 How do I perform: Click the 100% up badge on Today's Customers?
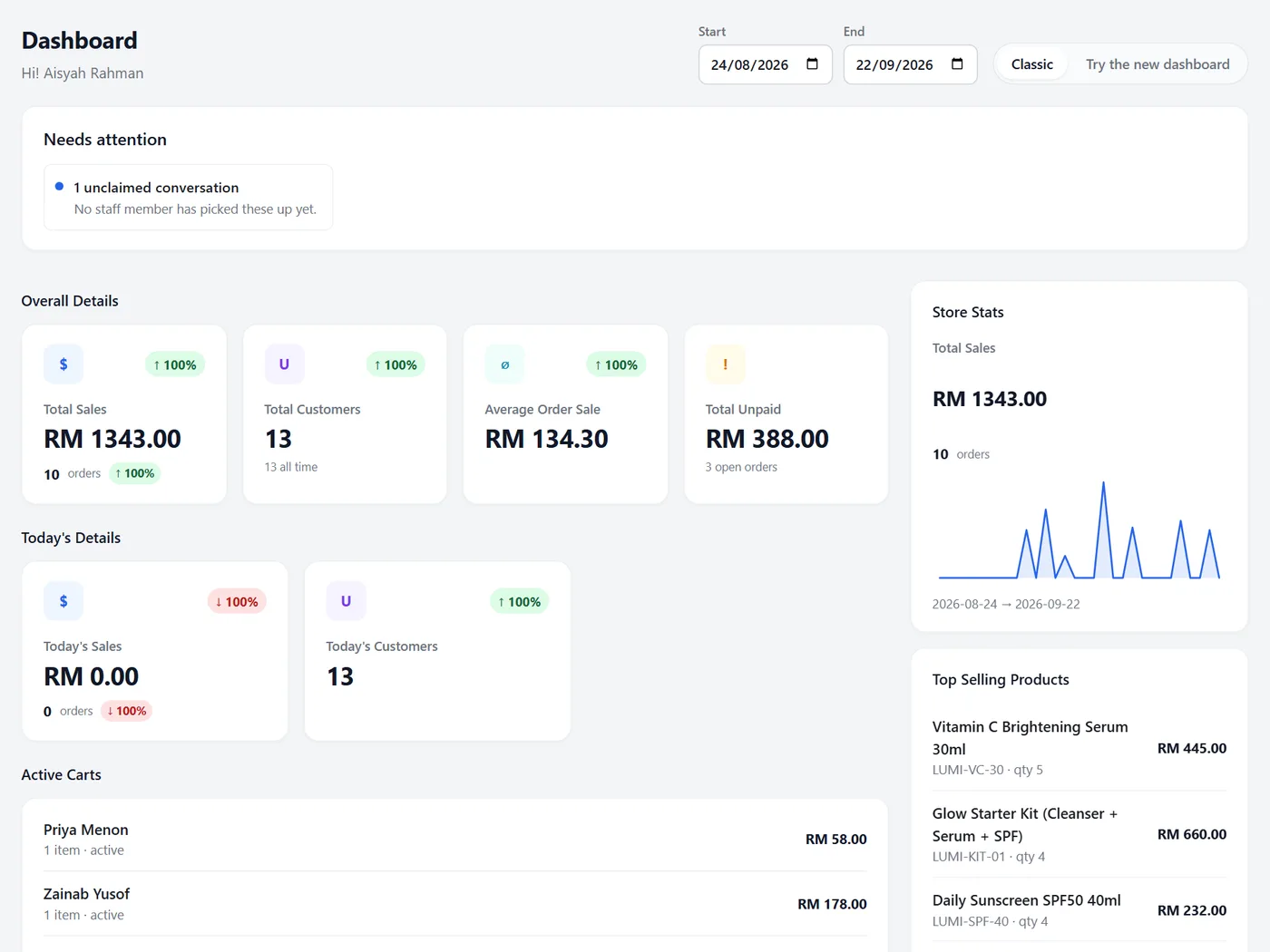click(x=520, y=601)
